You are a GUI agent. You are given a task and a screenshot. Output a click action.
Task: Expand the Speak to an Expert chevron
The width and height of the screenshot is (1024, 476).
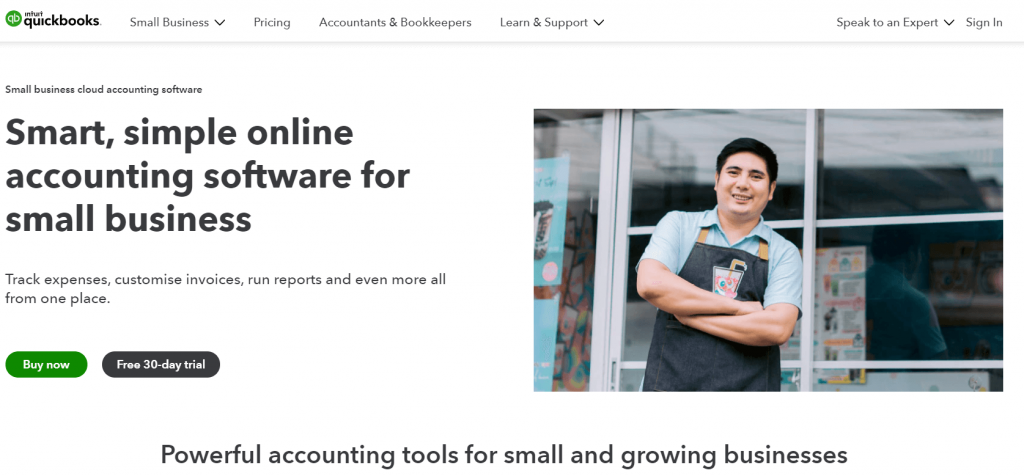pyautogui.click(x=949, y=23)
